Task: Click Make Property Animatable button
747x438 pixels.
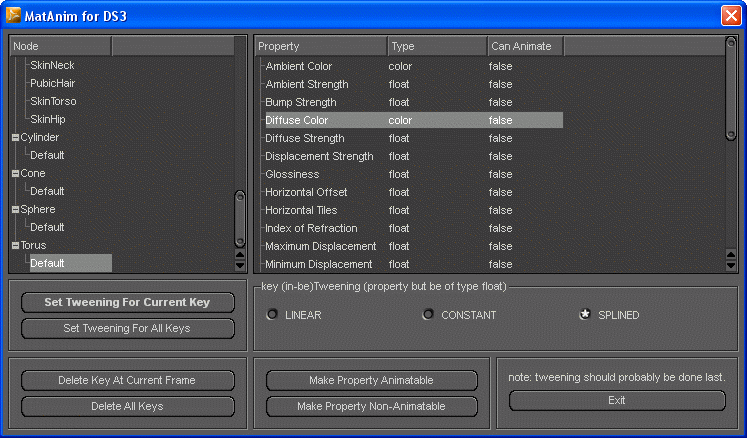Action: click(x=372, y=380)
